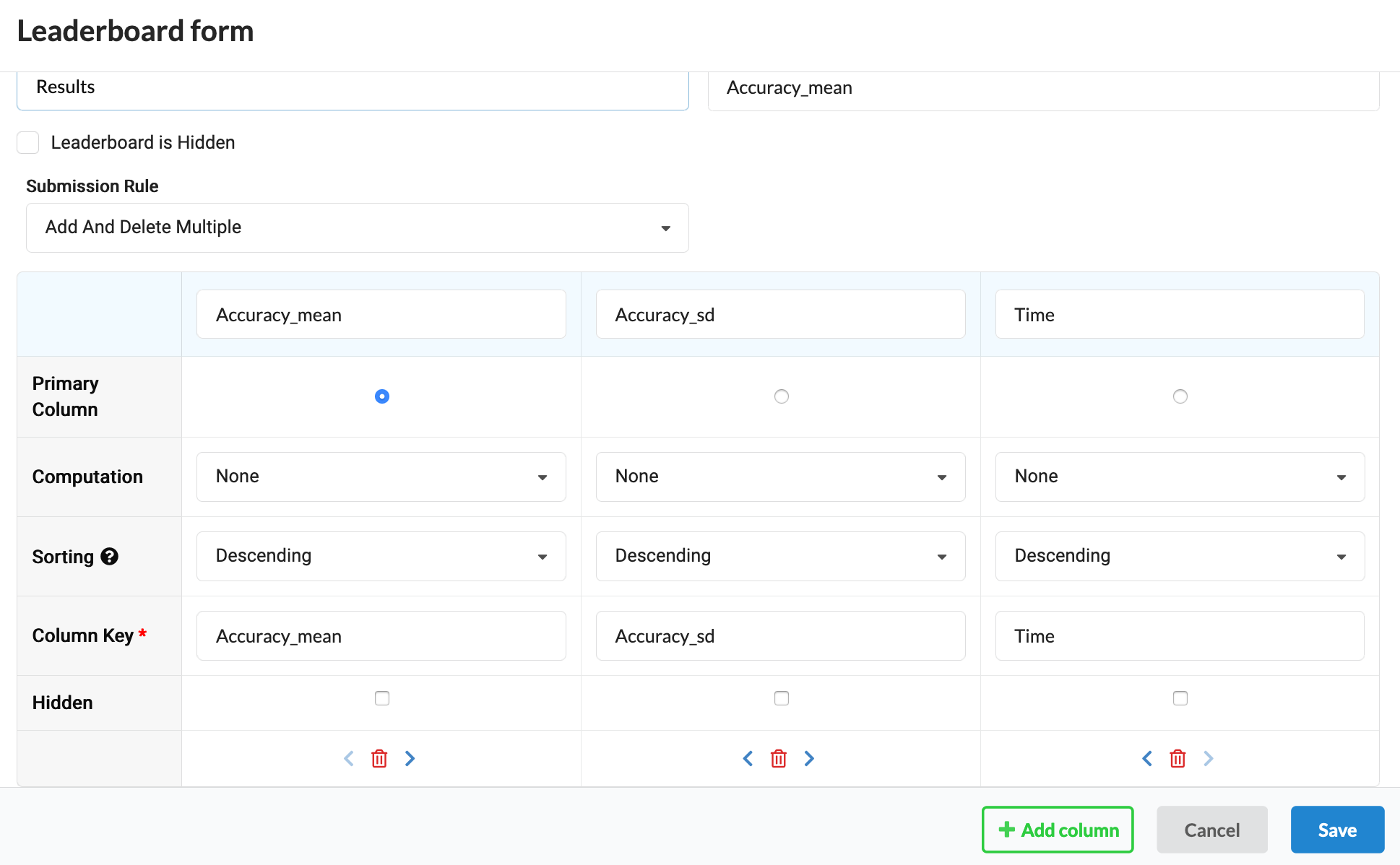Move the Accuracy_sd column right
1400x865 pixels.
pos(808,758)
